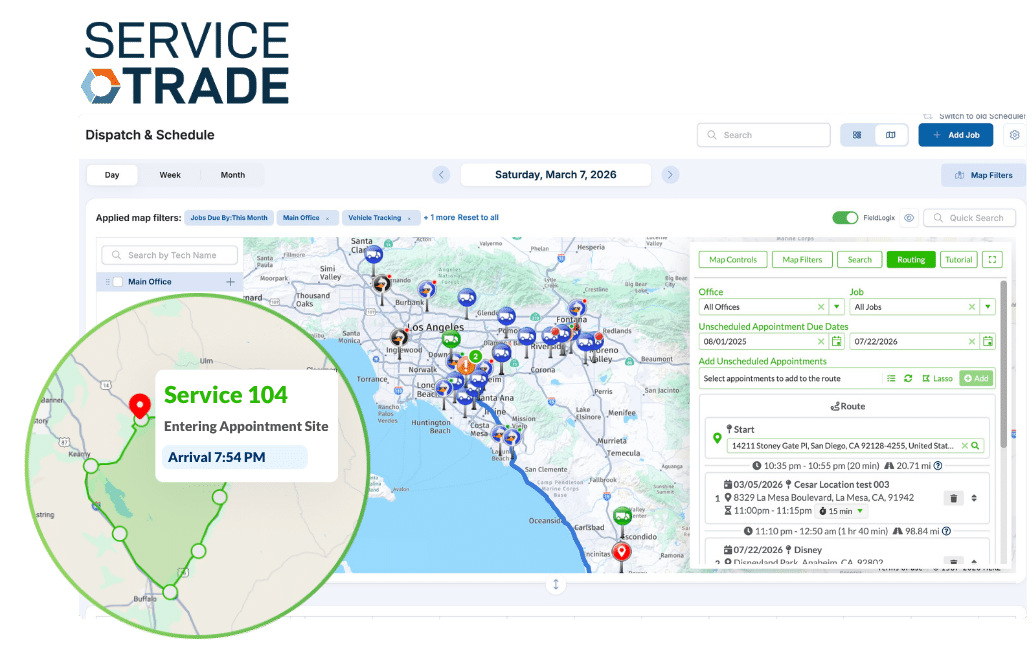Click the red destination pin near Escondido

click(621, 552)
